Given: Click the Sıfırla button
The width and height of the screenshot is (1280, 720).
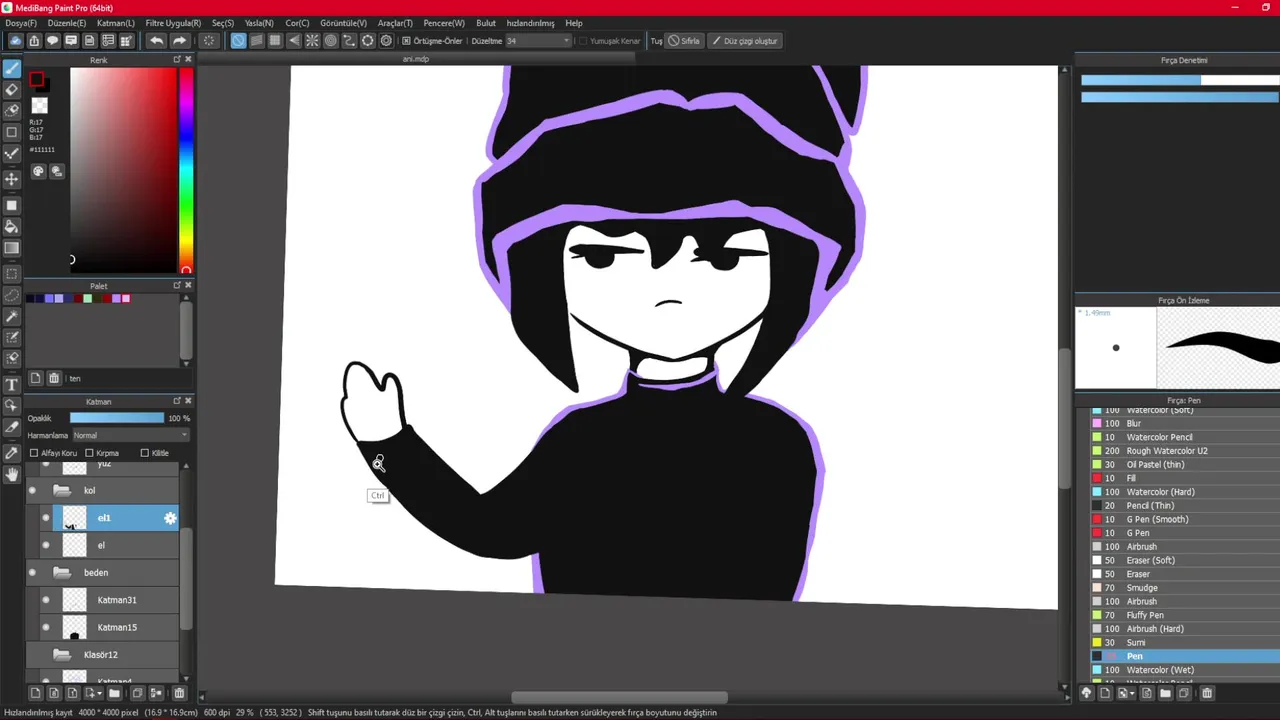Looking at the screenshot, I should (x=685, y=41).
